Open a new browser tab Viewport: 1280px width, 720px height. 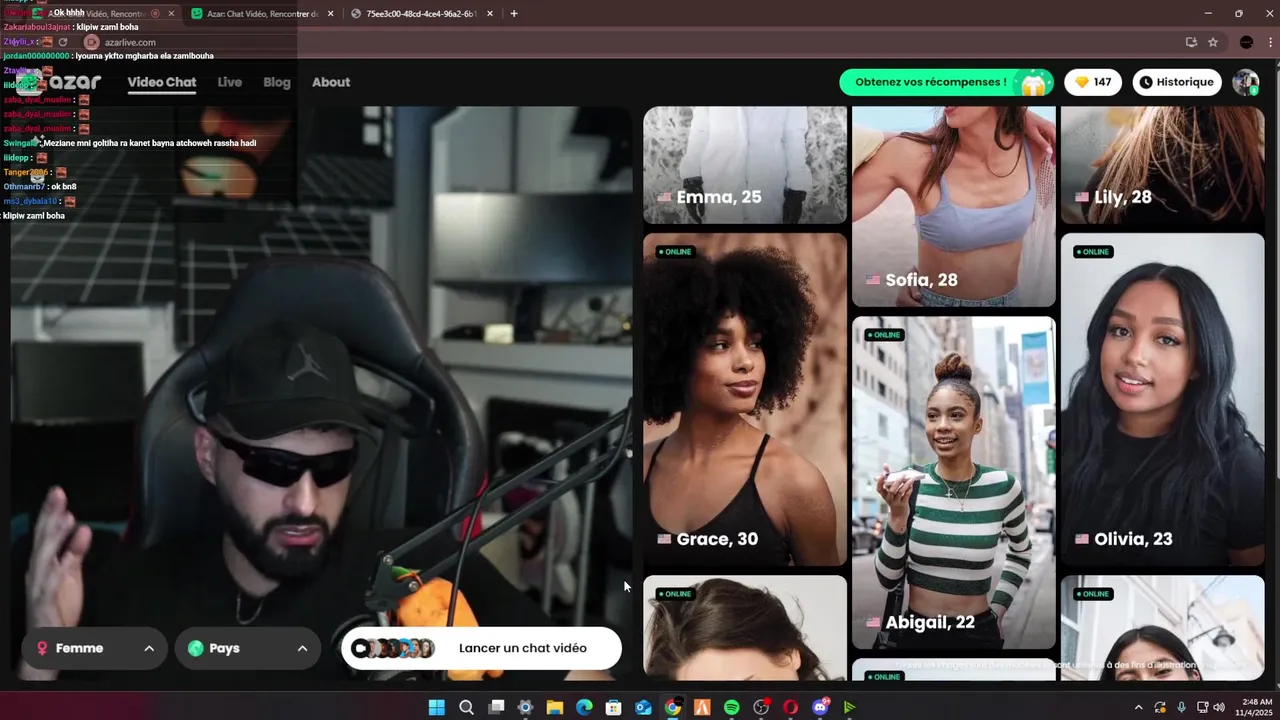pos(514,14)
